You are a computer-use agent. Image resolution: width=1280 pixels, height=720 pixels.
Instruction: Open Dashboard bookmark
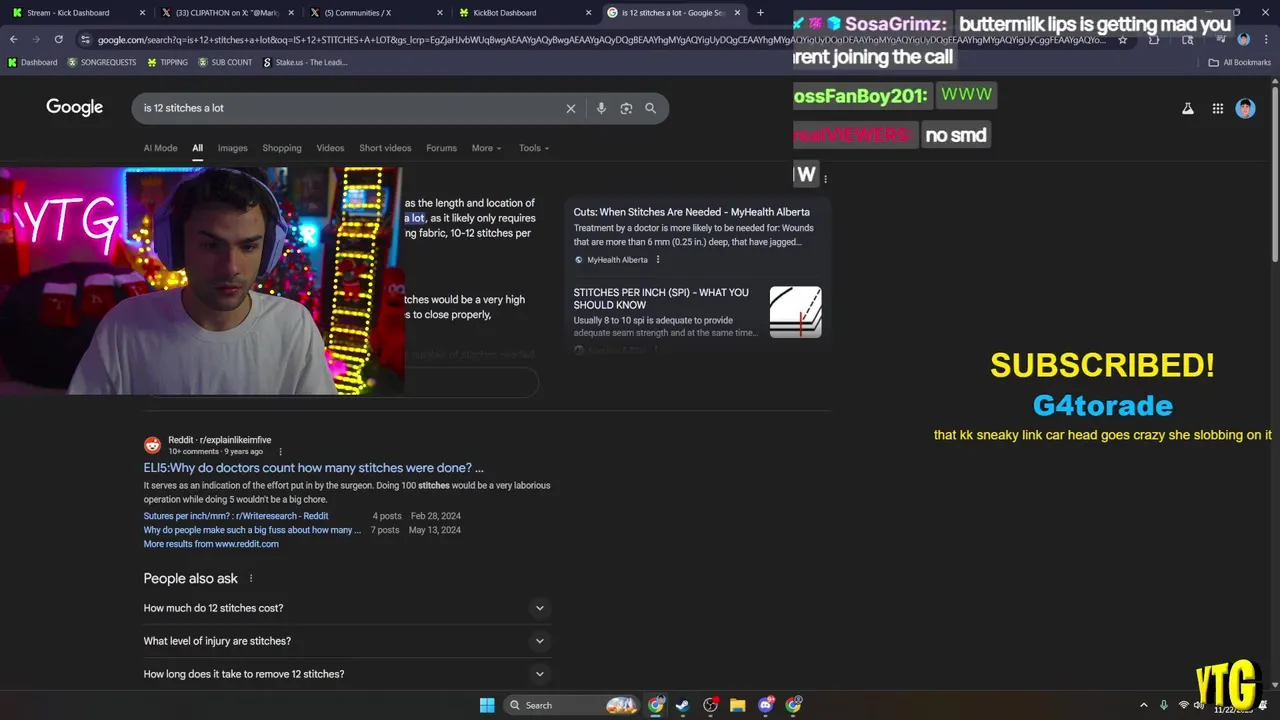coord(32,62)
